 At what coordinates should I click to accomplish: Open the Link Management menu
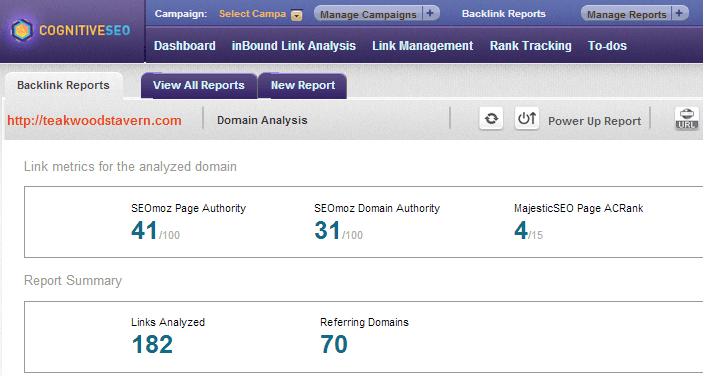(422, 46)
